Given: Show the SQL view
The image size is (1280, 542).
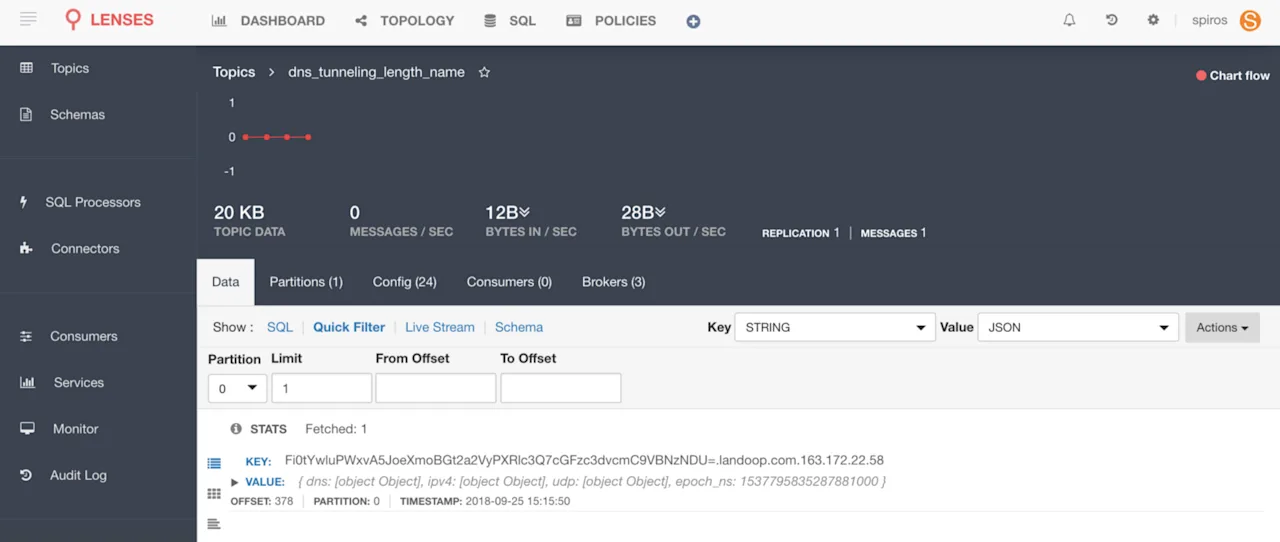Looking at the screenshot, I should 280,327.
